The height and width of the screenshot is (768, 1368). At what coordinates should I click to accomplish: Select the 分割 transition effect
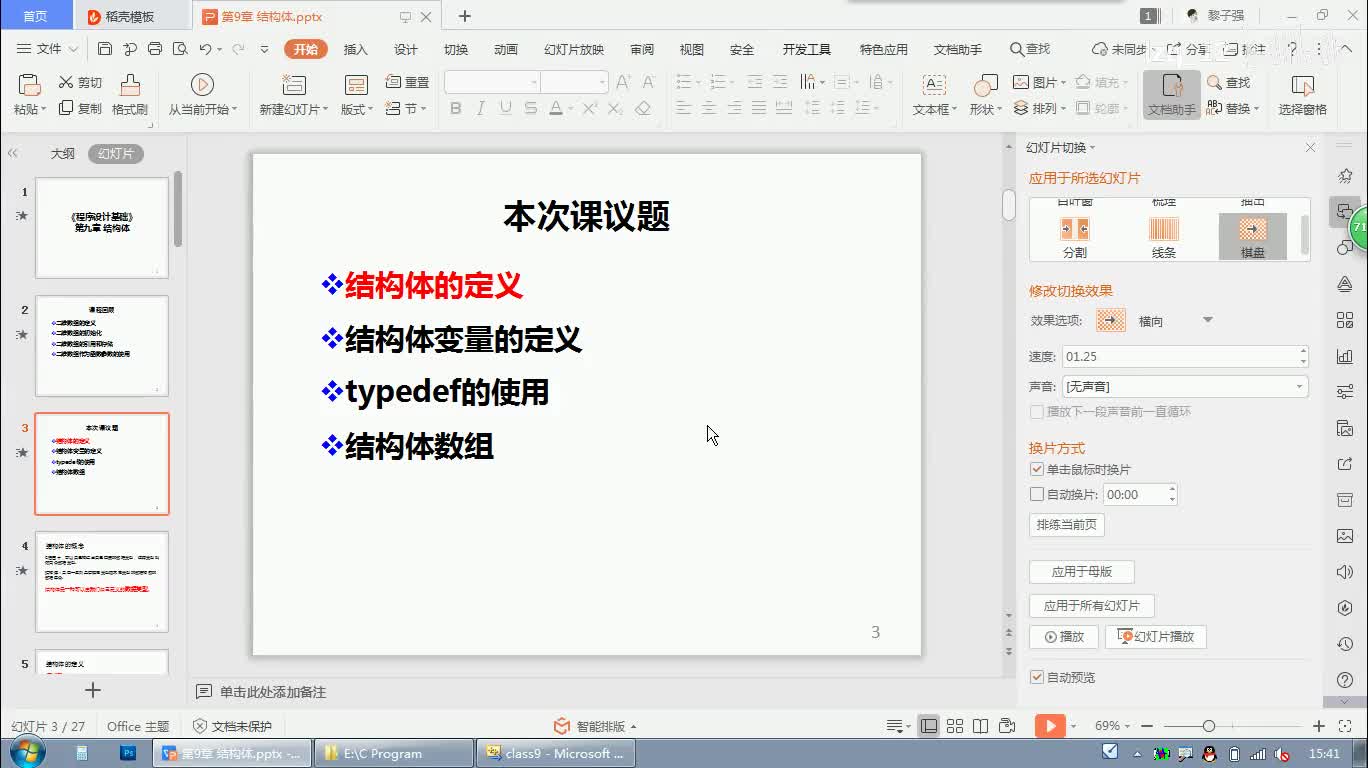[1075, 237]
